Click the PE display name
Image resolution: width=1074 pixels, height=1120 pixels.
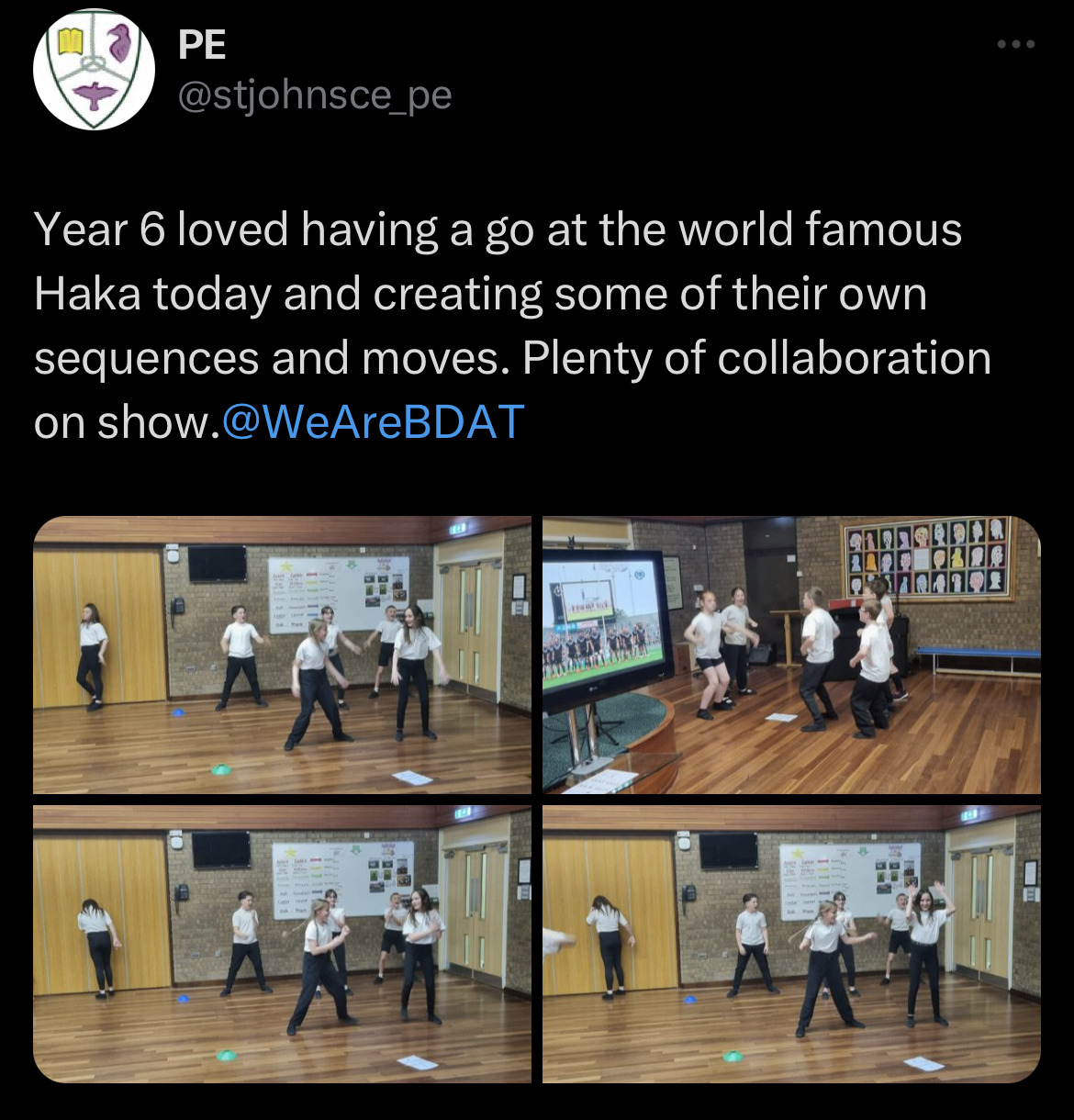pyautogui.click(x=202, y=44)
